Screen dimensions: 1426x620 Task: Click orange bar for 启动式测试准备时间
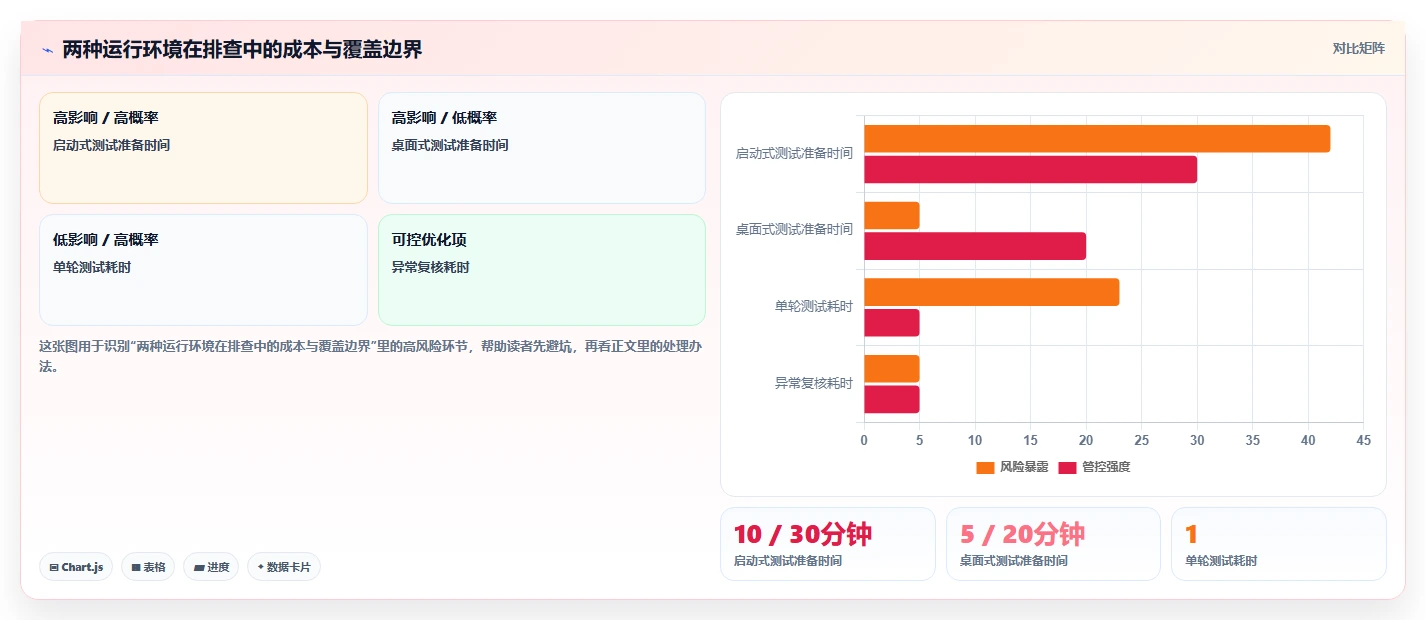tap(1097, 139)
